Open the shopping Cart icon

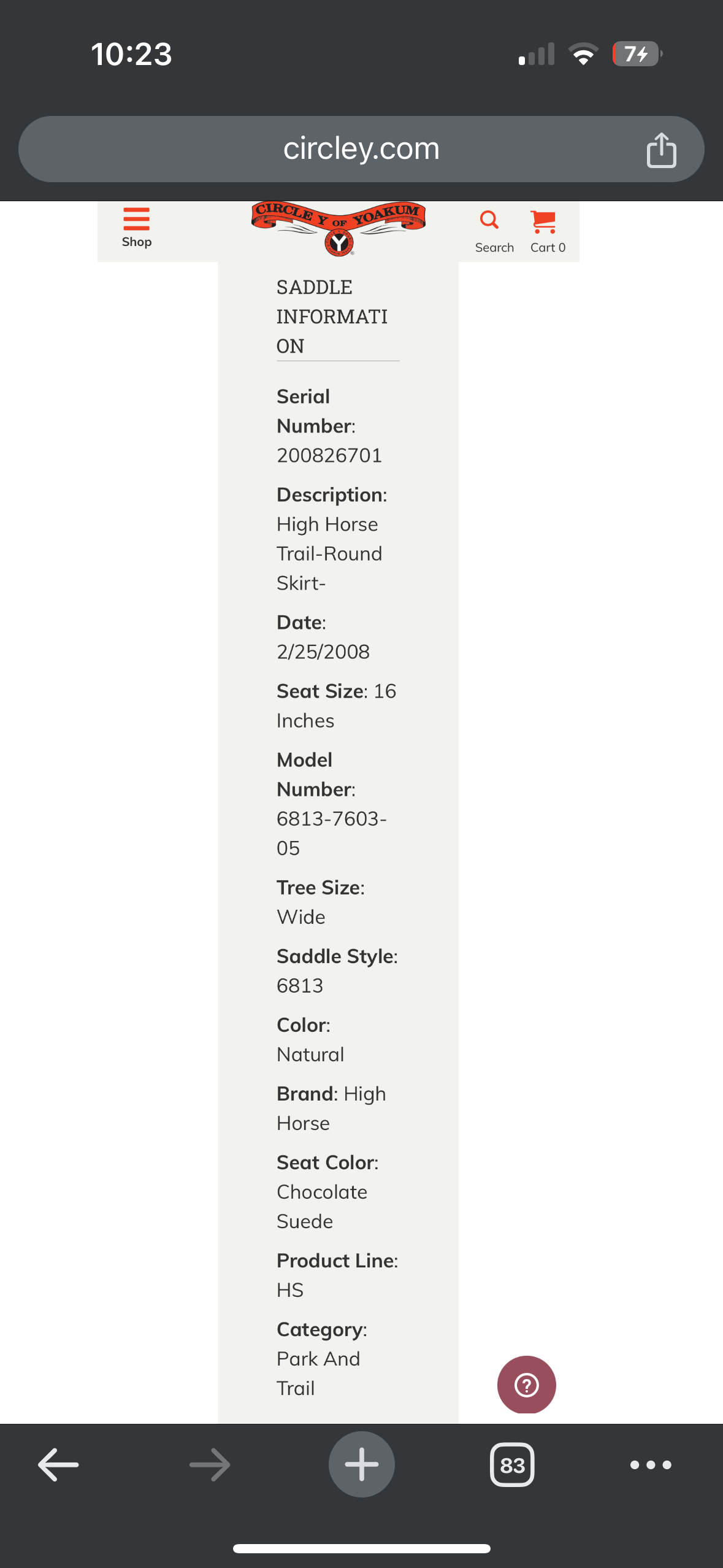tap(543, 222)
